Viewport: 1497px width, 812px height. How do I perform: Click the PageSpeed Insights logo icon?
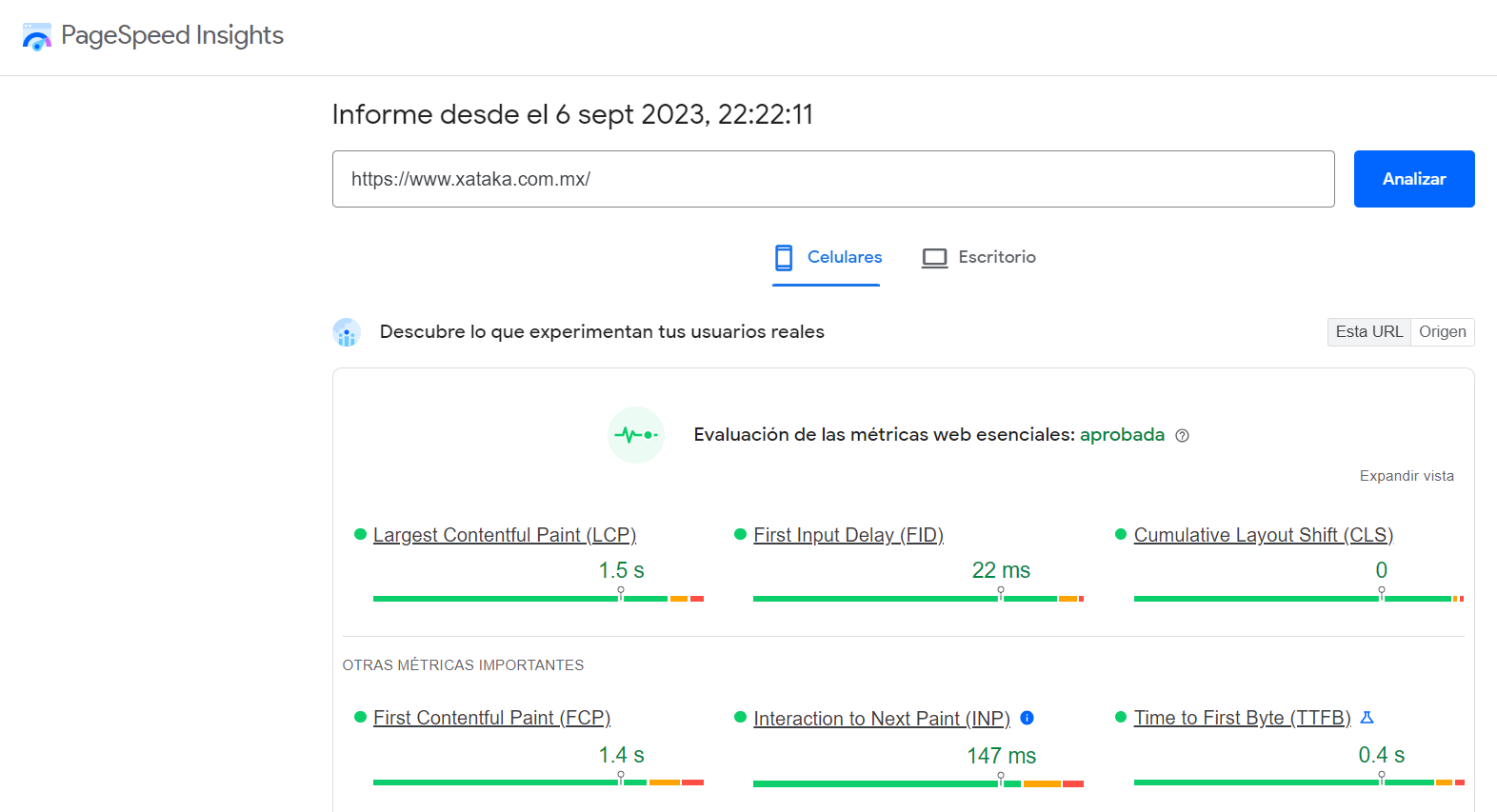[x=36, y=36]
